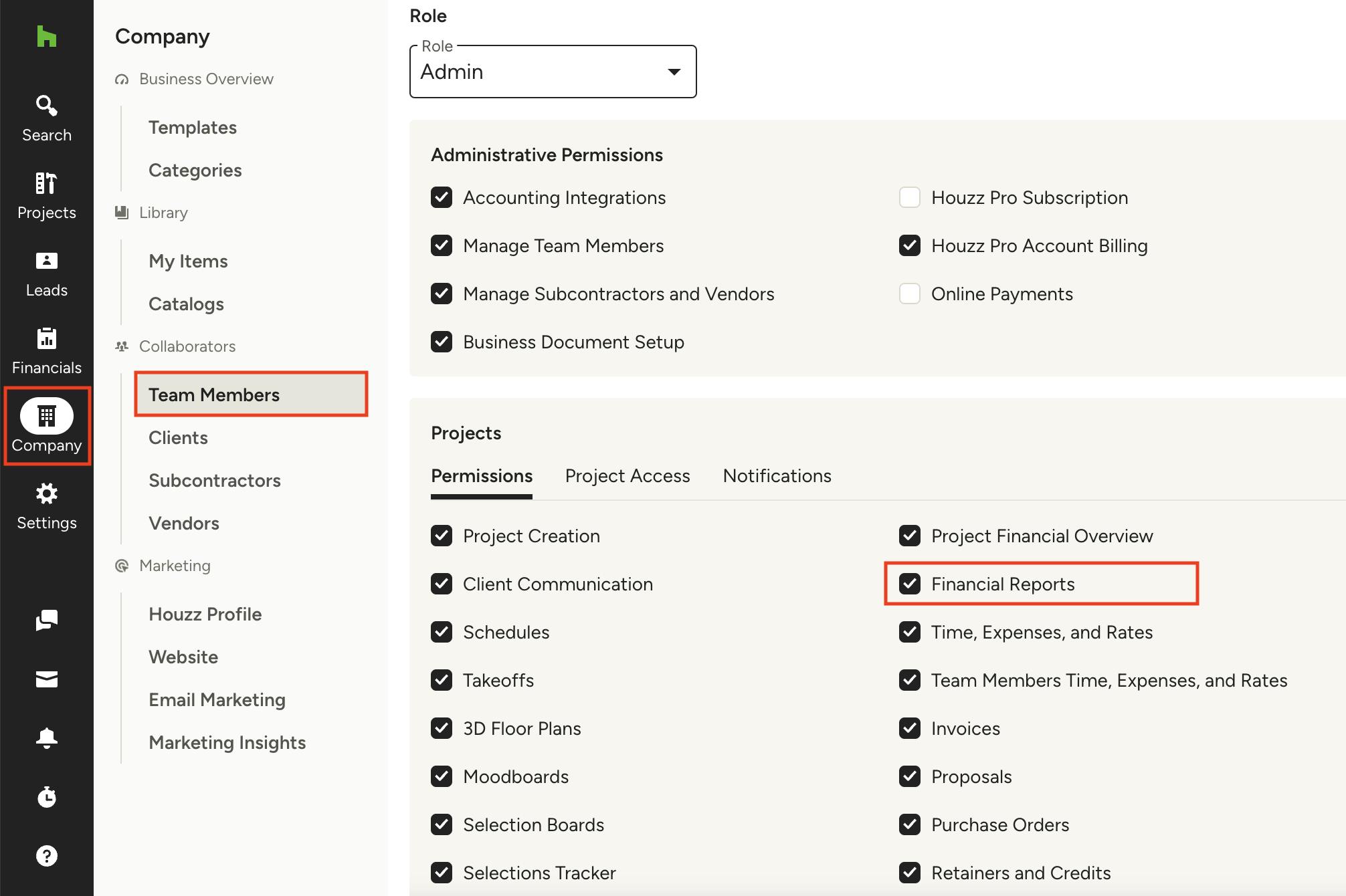Select the Company building icon
Viewport: 1346px width, 896px height.
(46, 416)
